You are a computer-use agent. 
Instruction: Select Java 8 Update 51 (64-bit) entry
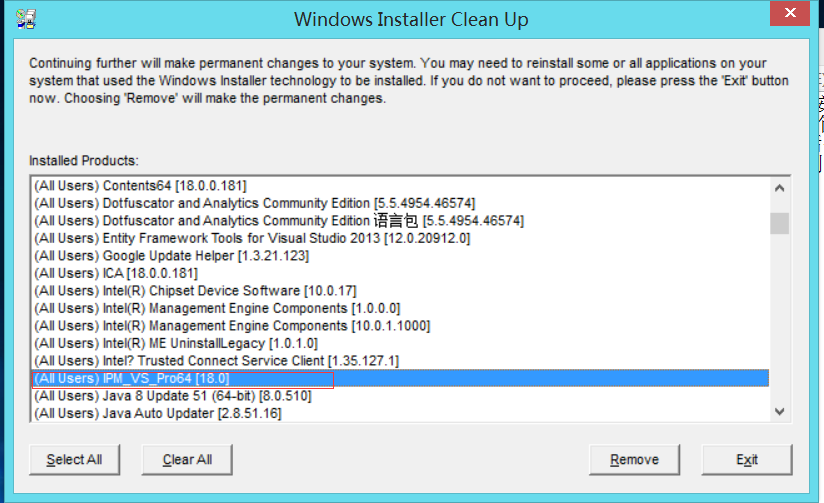(400, 396)
